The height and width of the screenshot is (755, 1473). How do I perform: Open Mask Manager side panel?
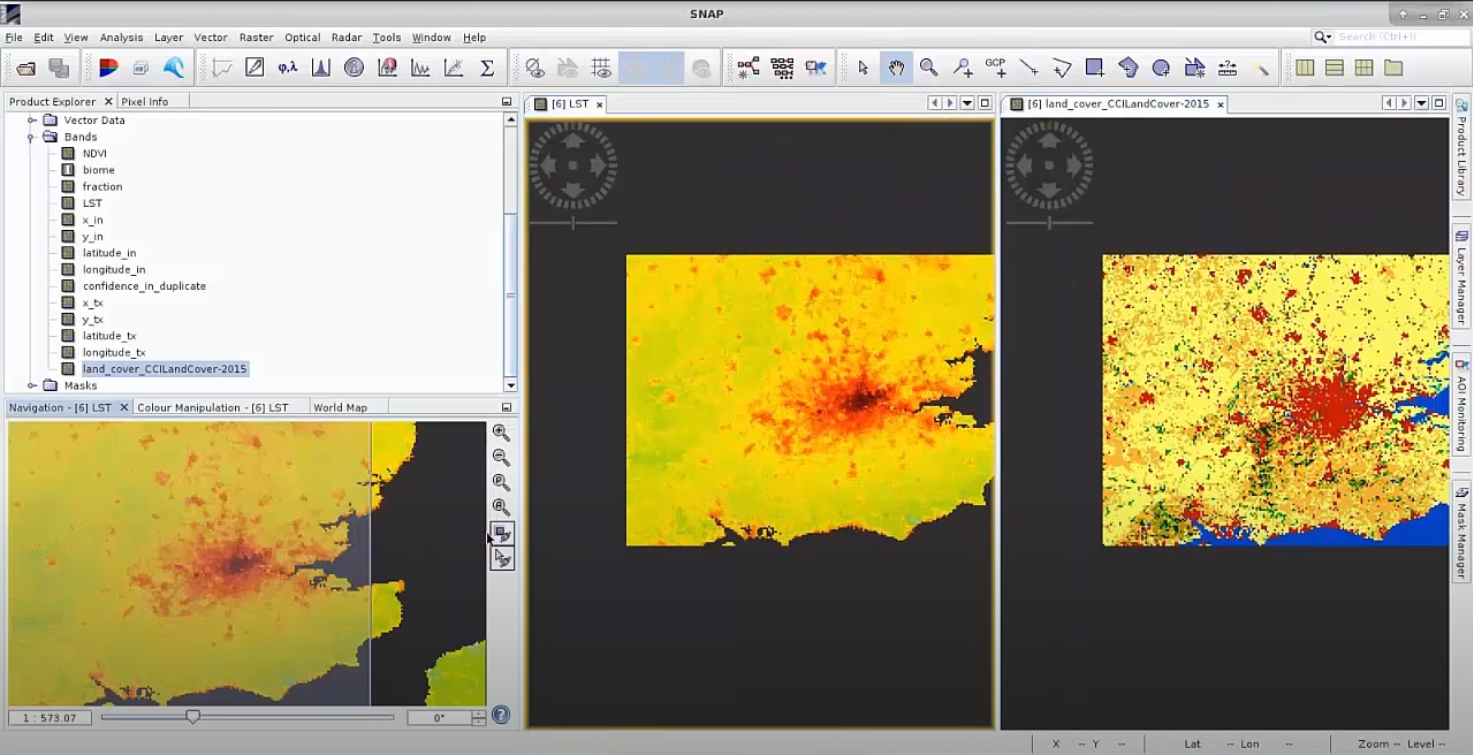(1461, 534)
